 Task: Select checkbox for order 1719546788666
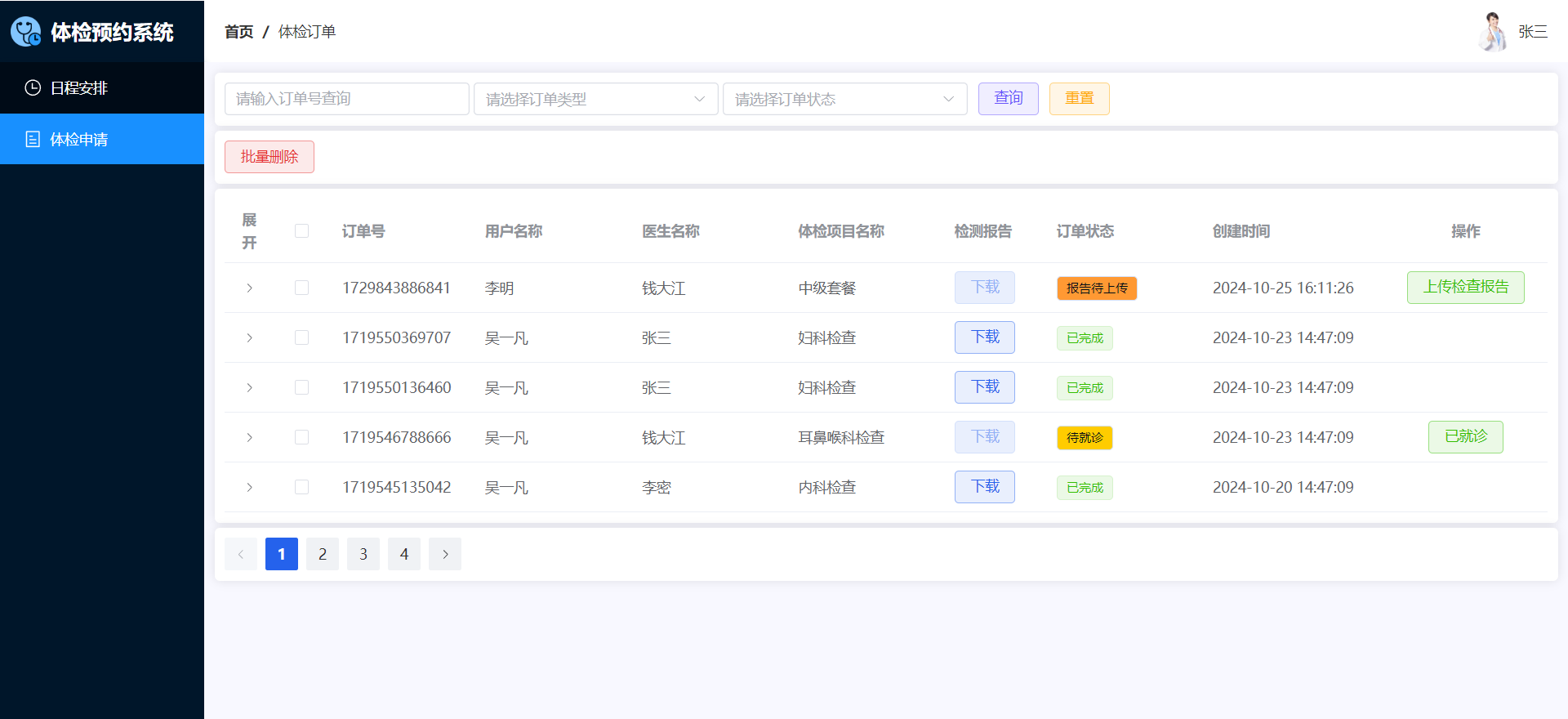tap(301, 437)
